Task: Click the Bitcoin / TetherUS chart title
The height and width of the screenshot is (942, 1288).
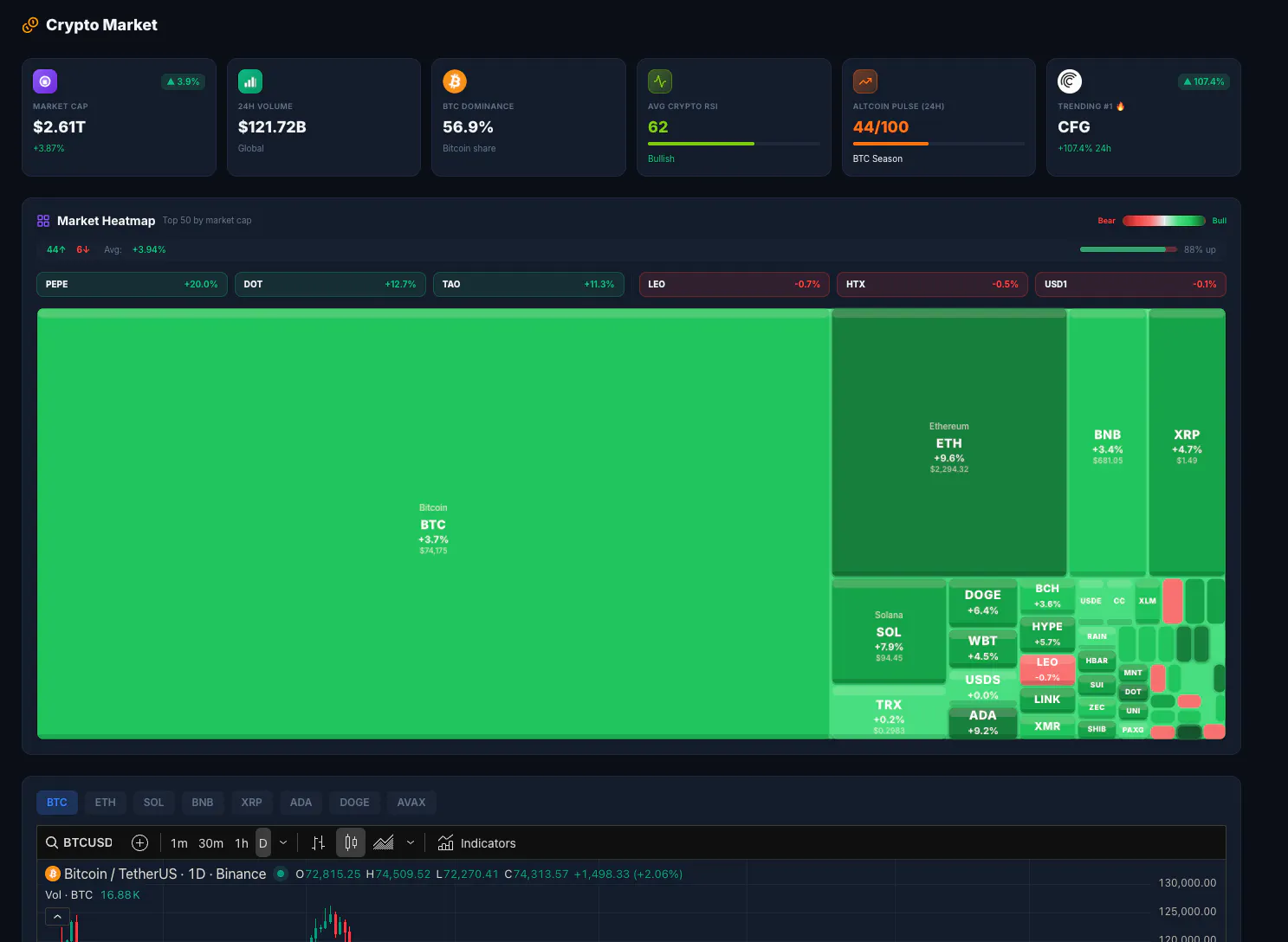Action: pos(165,874)
